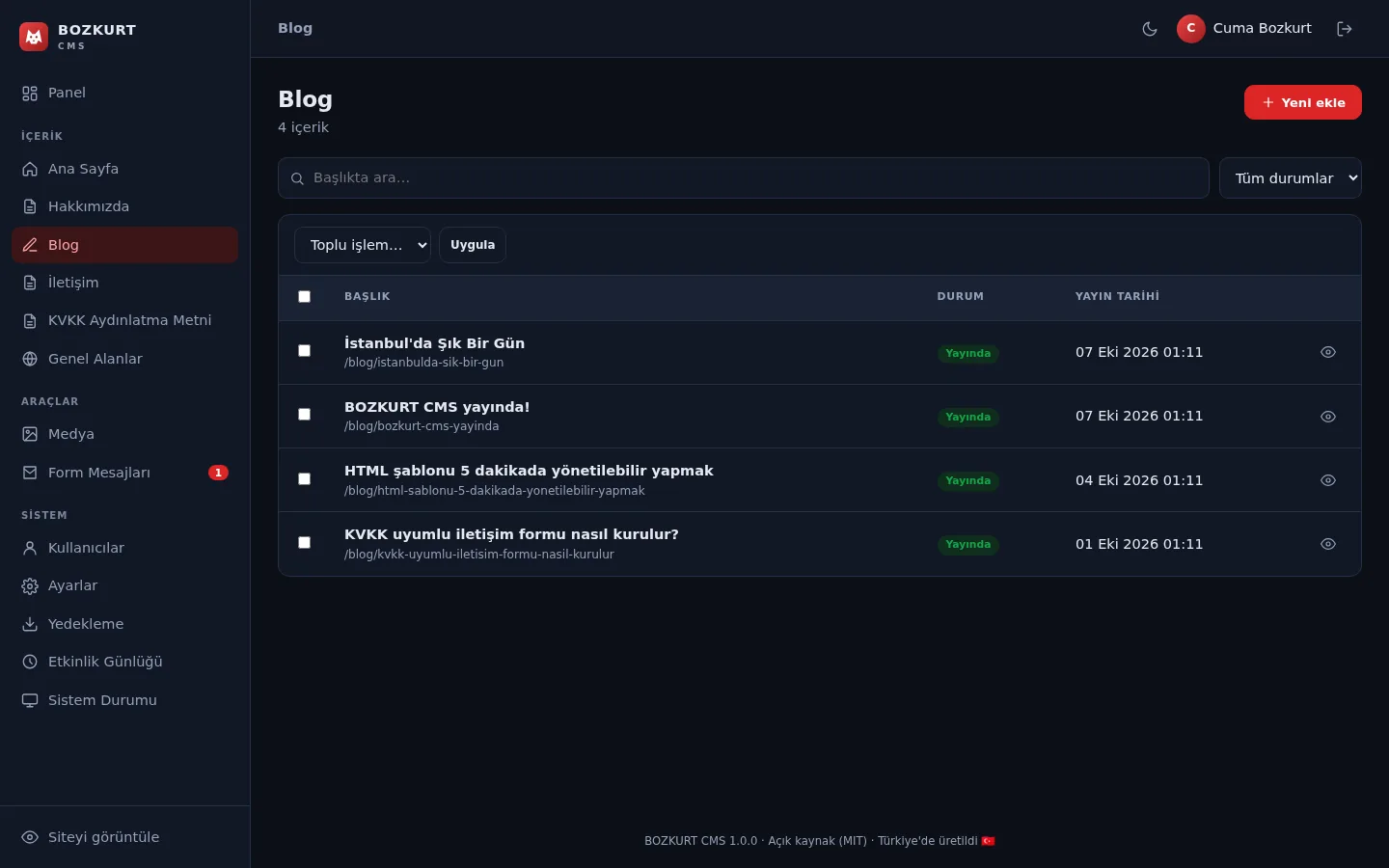The width and height of the screenshot is (1389, 868).
Task: Click the DURUM column header
Action: [x=961, y=297]
